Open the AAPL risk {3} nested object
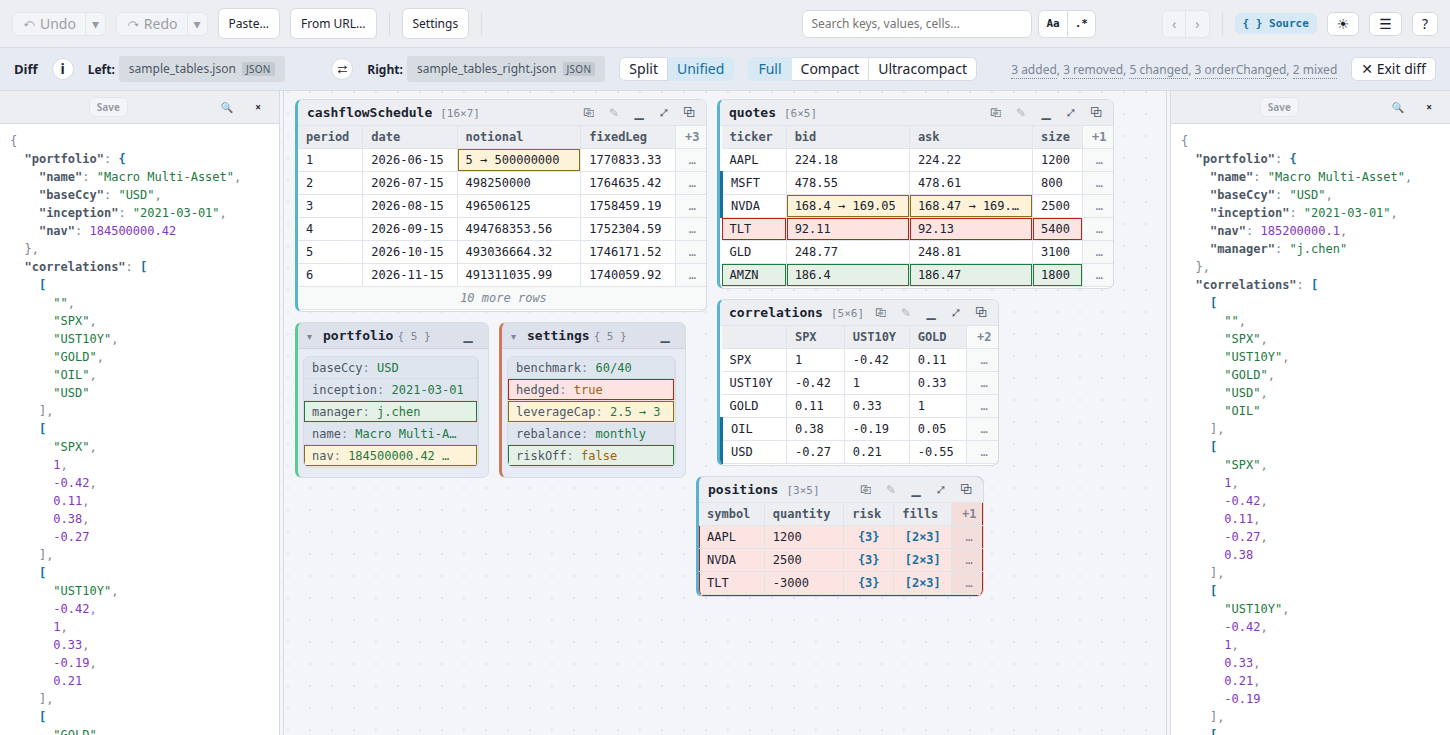Screen dimensions: 1450x735 coord(868,537)
